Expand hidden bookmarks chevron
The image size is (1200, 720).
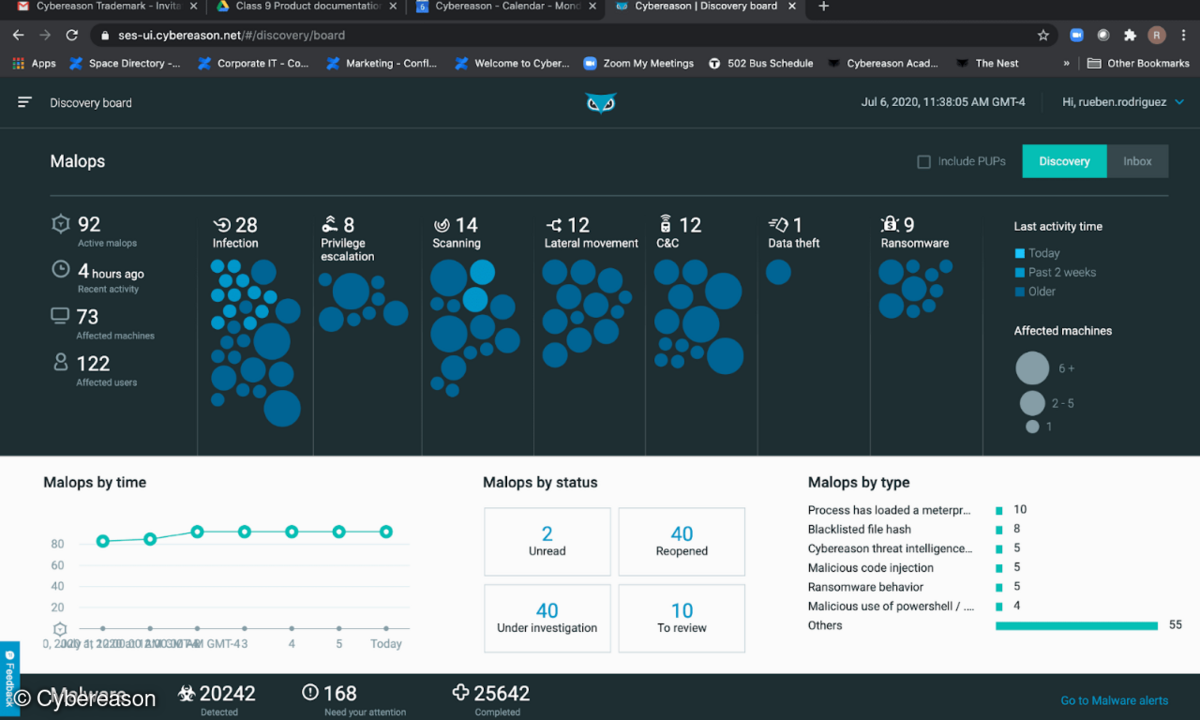click(1066, 63)
